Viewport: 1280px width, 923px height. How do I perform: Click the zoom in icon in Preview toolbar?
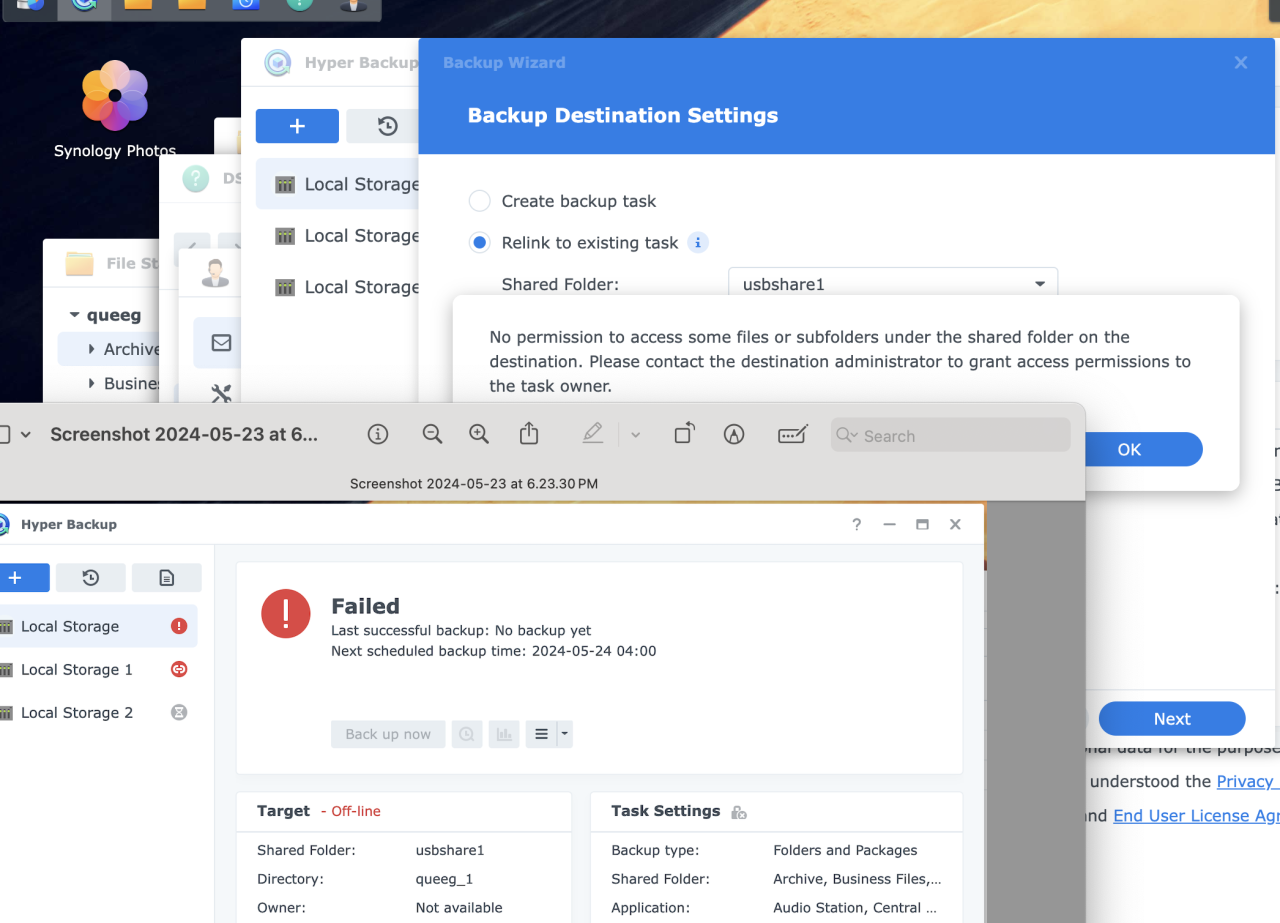tap(479, 434)
